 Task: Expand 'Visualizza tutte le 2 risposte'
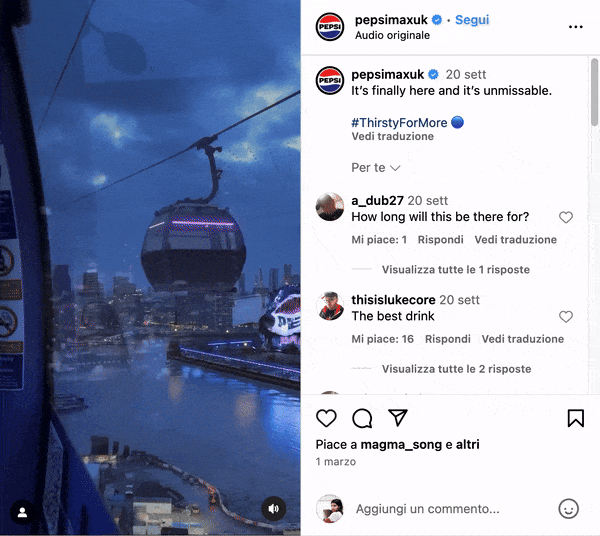(x=457, y=369)
